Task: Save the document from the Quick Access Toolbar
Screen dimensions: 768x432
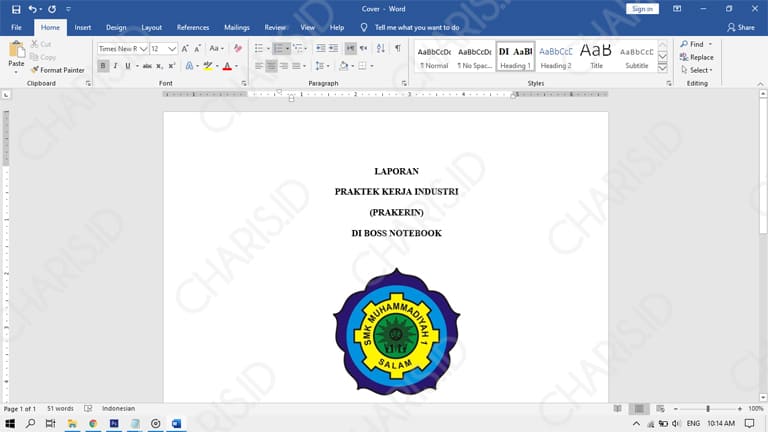Action: point(16,9)
